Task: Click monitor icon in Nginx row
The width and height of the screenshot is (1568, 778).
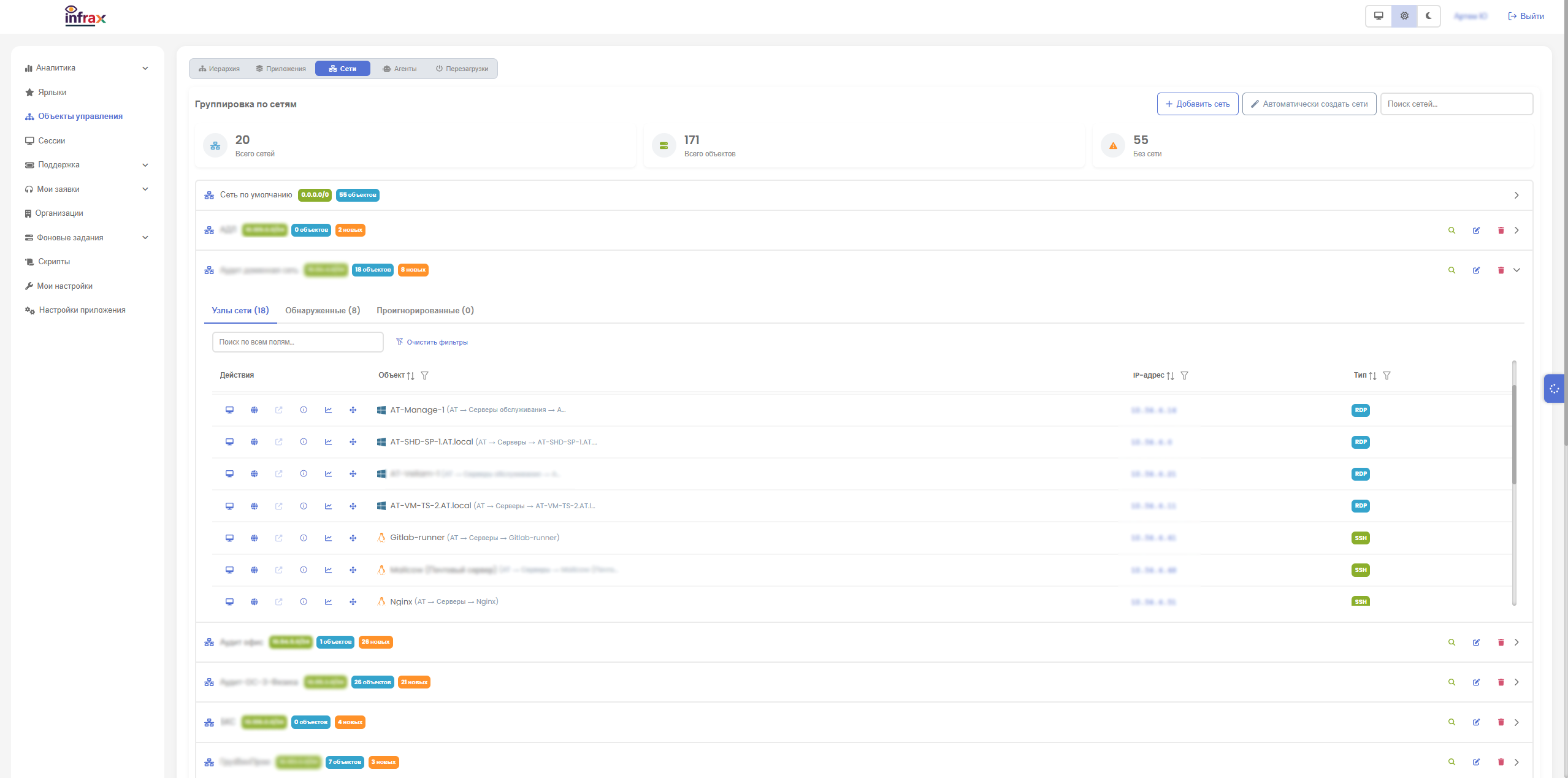Action: (x=229, y=602)
